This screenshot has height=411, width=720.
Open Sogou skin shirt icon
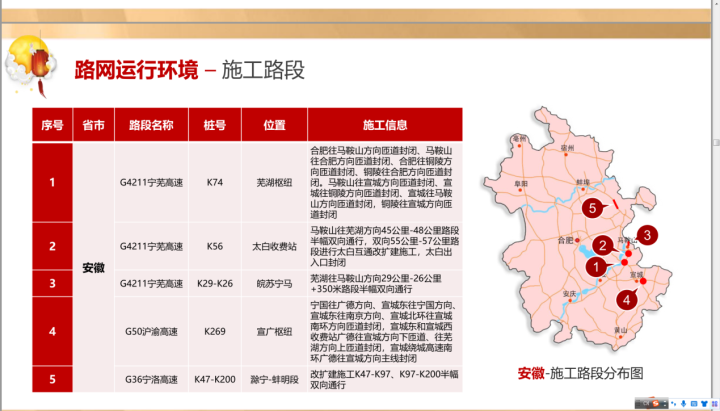704,404
